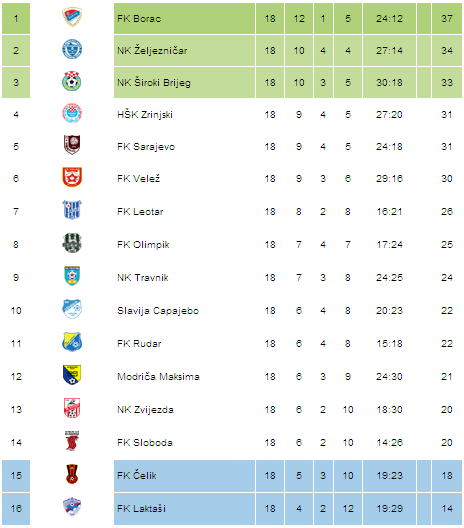Click the NK Široki Brijeg club crest
Viewport: 464px width, 528px height.
point(72,81)
